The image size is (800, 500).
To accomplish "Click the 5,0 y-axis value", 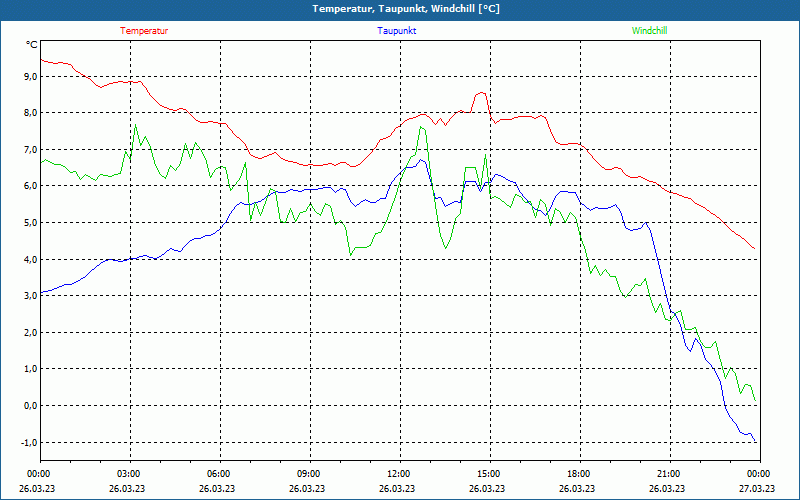I will pos(30,222).
